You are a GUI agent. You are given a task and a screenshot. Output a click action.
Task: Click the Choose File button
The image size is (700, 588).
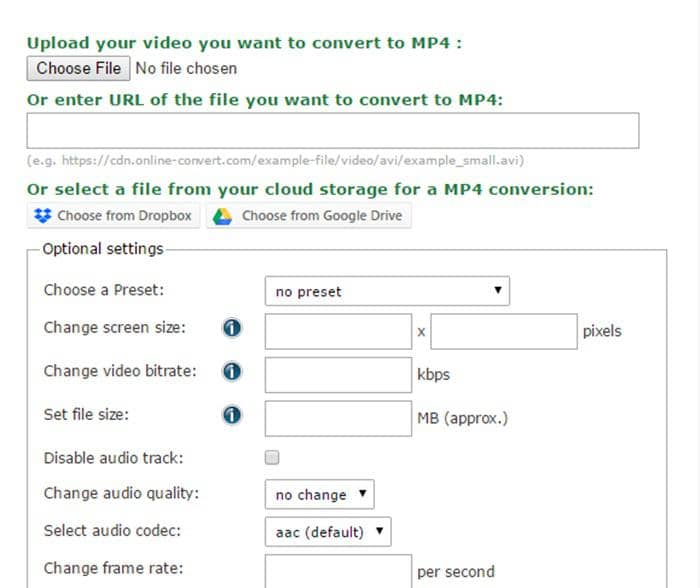pos(79,68)
